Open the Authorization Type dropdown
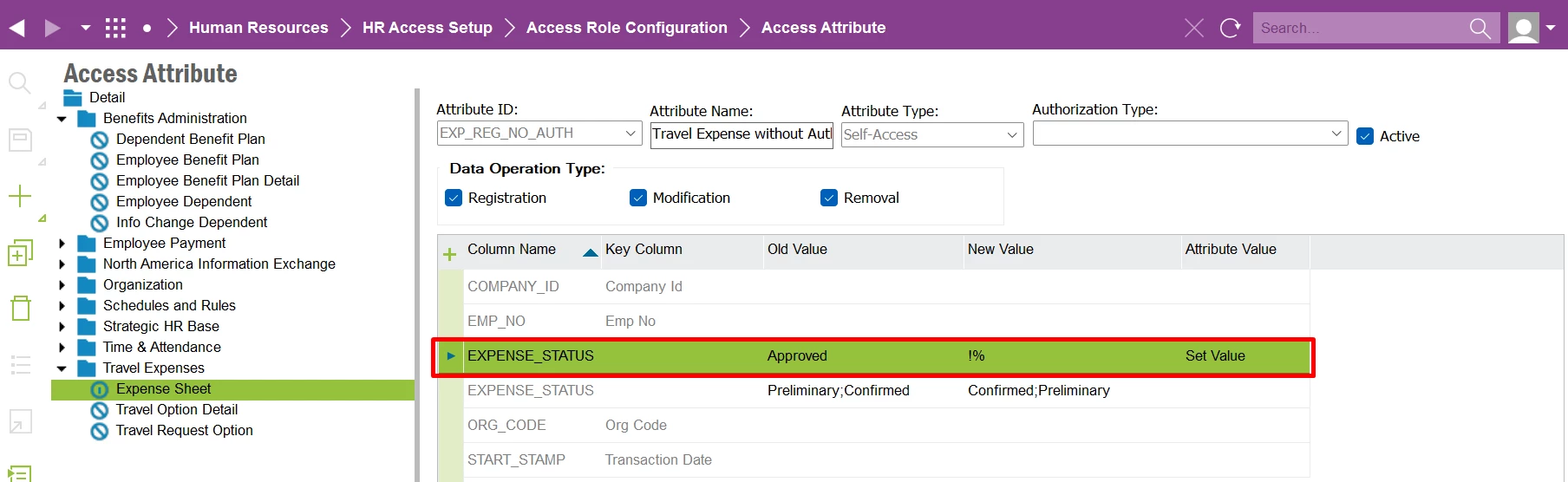1568x482 pixels. 1336,134
